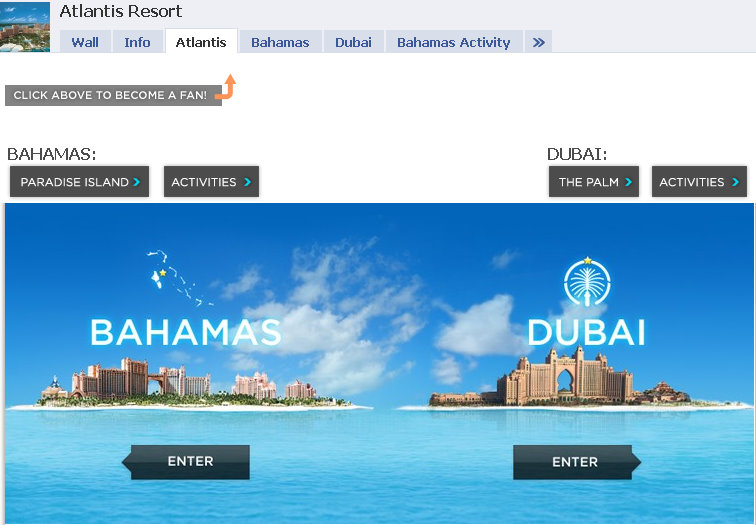Click the Bahamas islands map icon
756x525 pixels.
pyautogui.click(x=179, y=278)
